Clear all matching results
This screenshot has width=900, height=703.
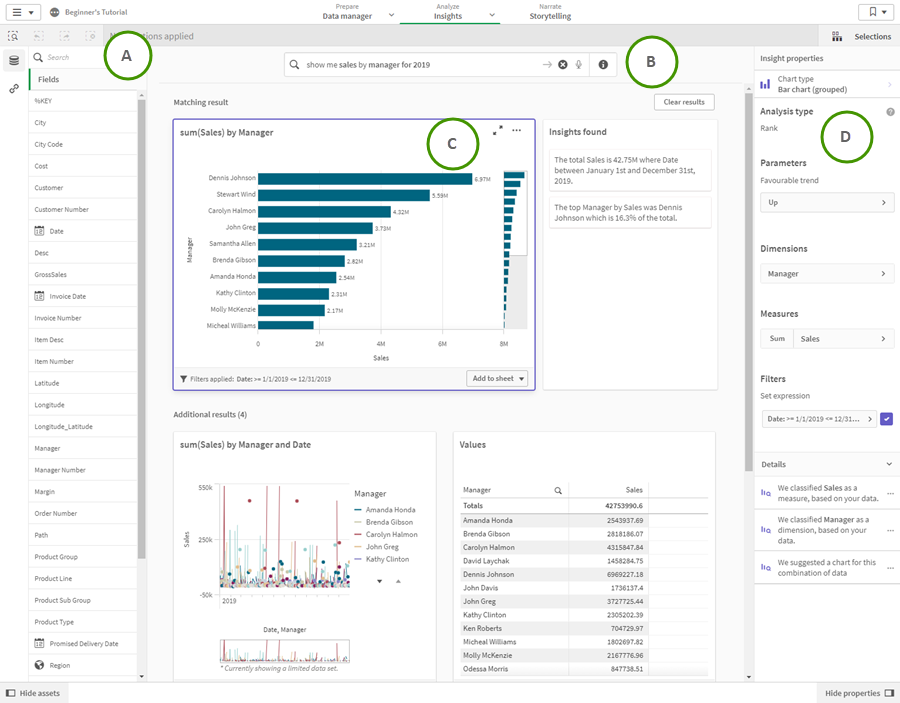pyautogui.click(x=685, y=101)
